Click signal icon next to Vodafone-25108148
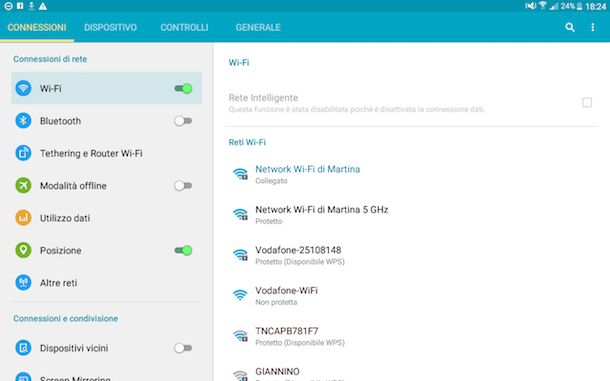The image size is (610, 381). (240, 255)
